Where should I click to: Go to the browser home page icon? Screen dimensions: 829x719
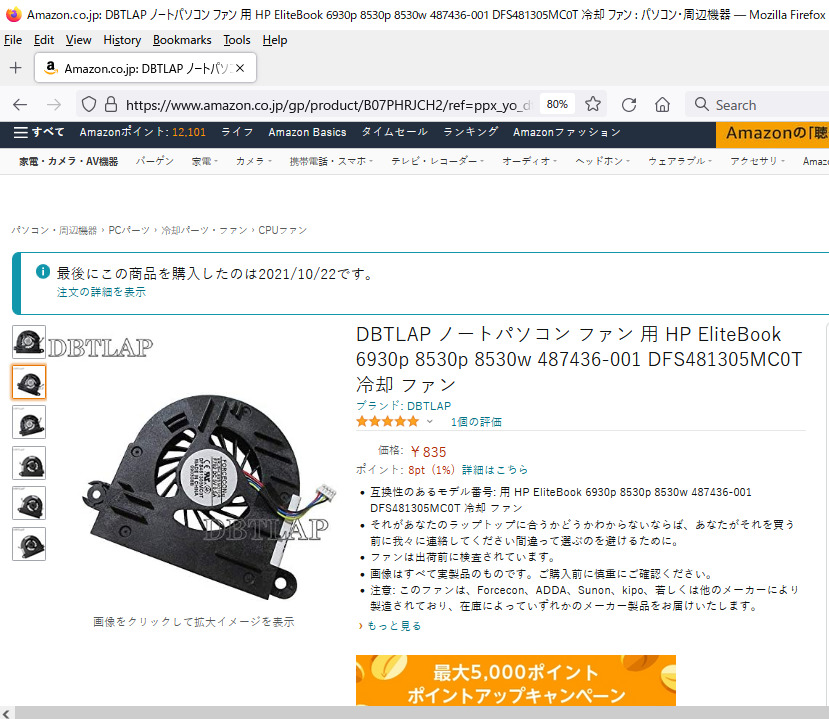[662, 105]
